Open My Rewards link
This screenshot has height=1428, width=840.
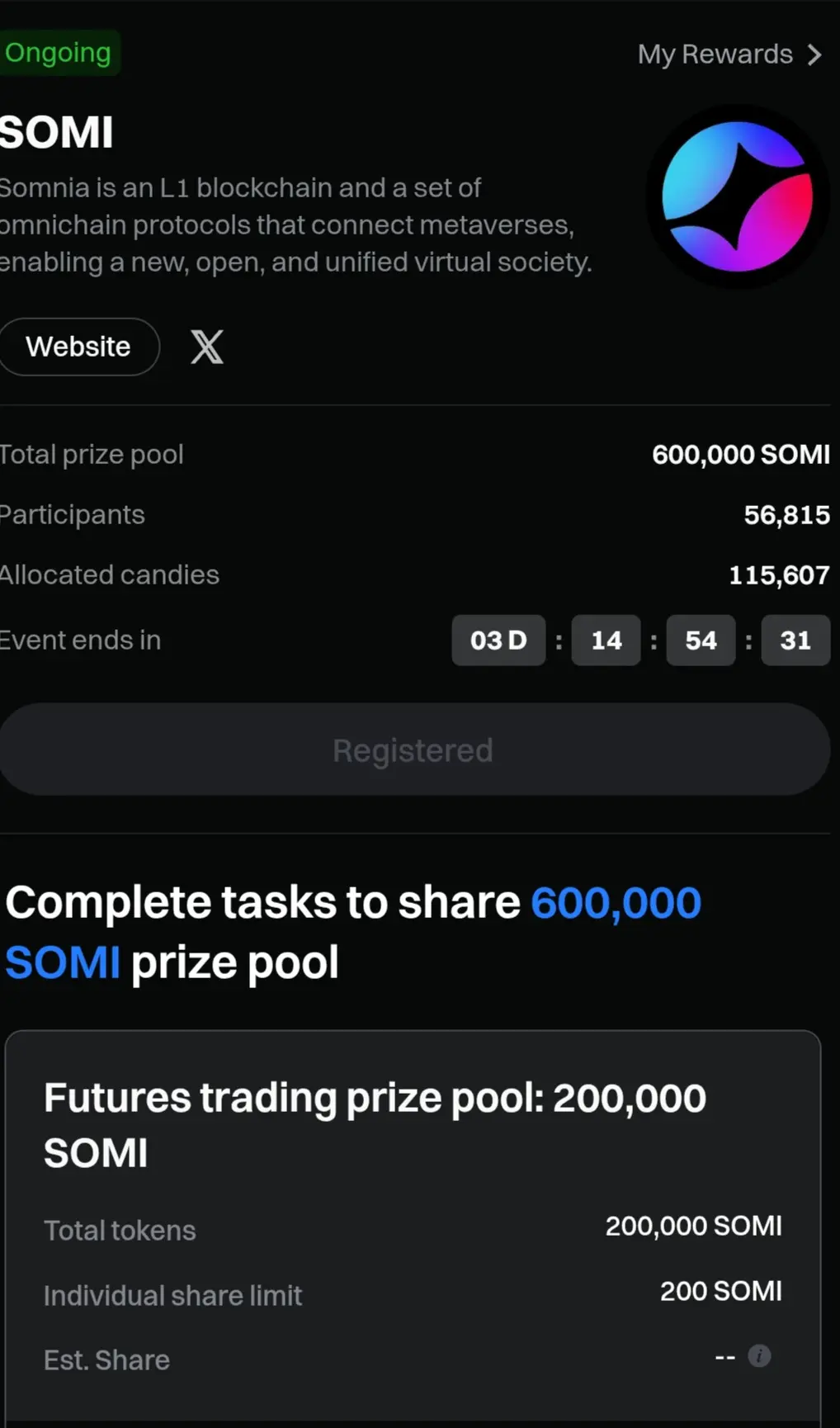pyautogui.click(x=730, y=54)
